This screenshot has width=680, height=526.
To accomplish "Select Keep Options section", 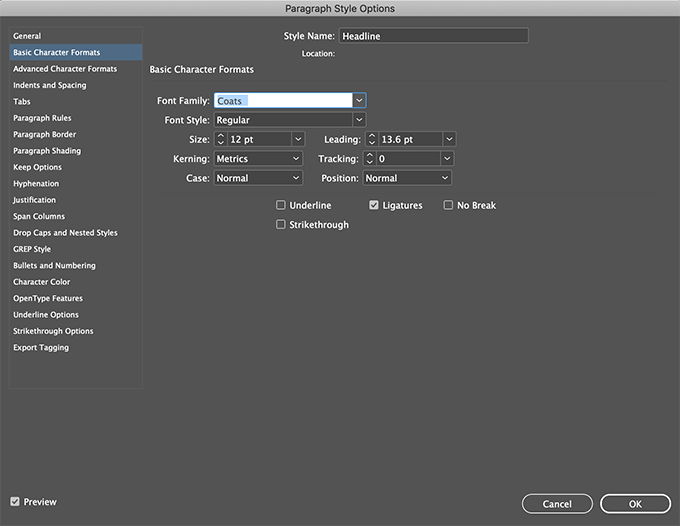I will point(76,167).
